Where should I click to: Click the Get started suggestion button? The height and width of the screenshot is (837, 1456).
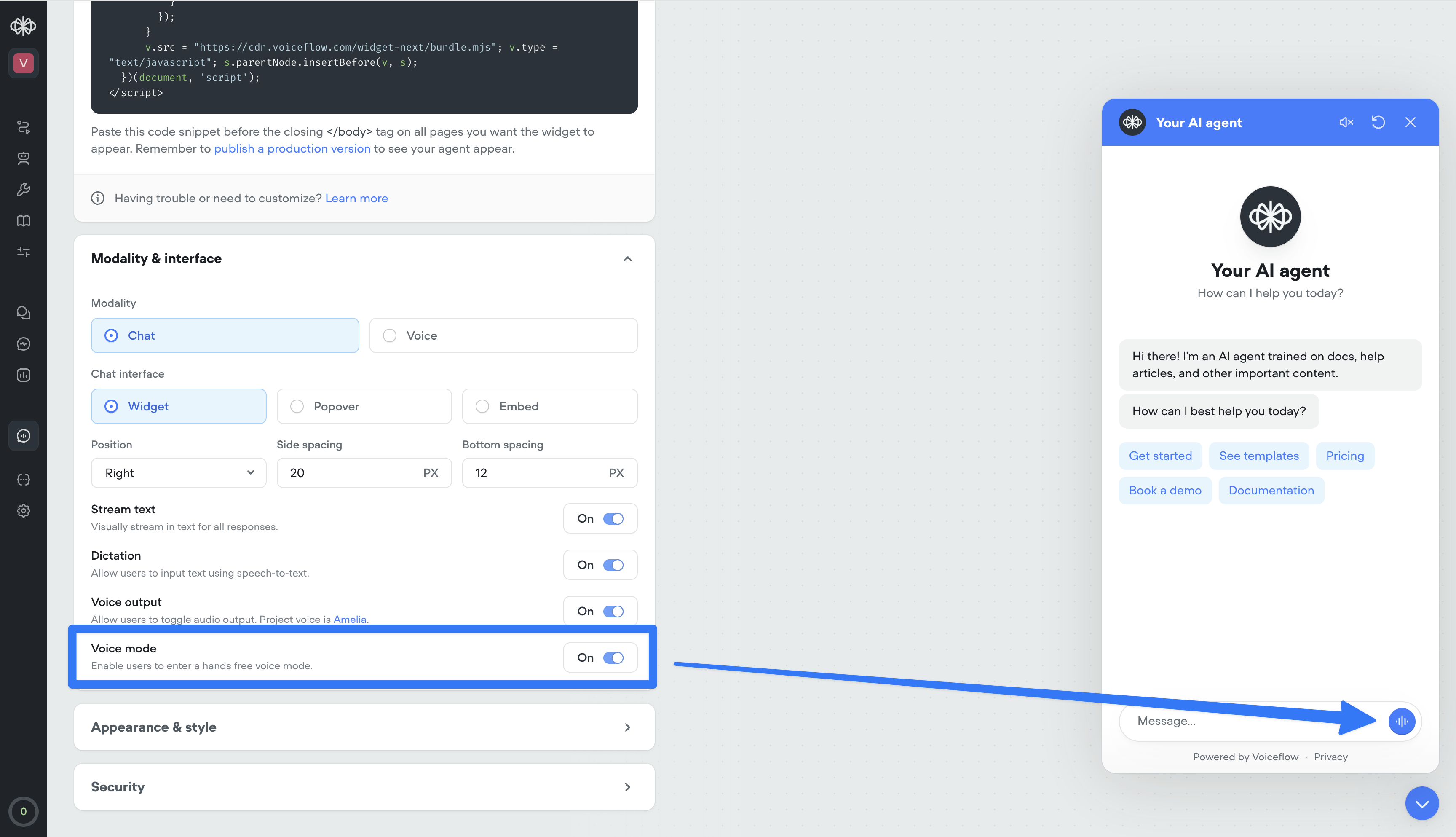1160,456
